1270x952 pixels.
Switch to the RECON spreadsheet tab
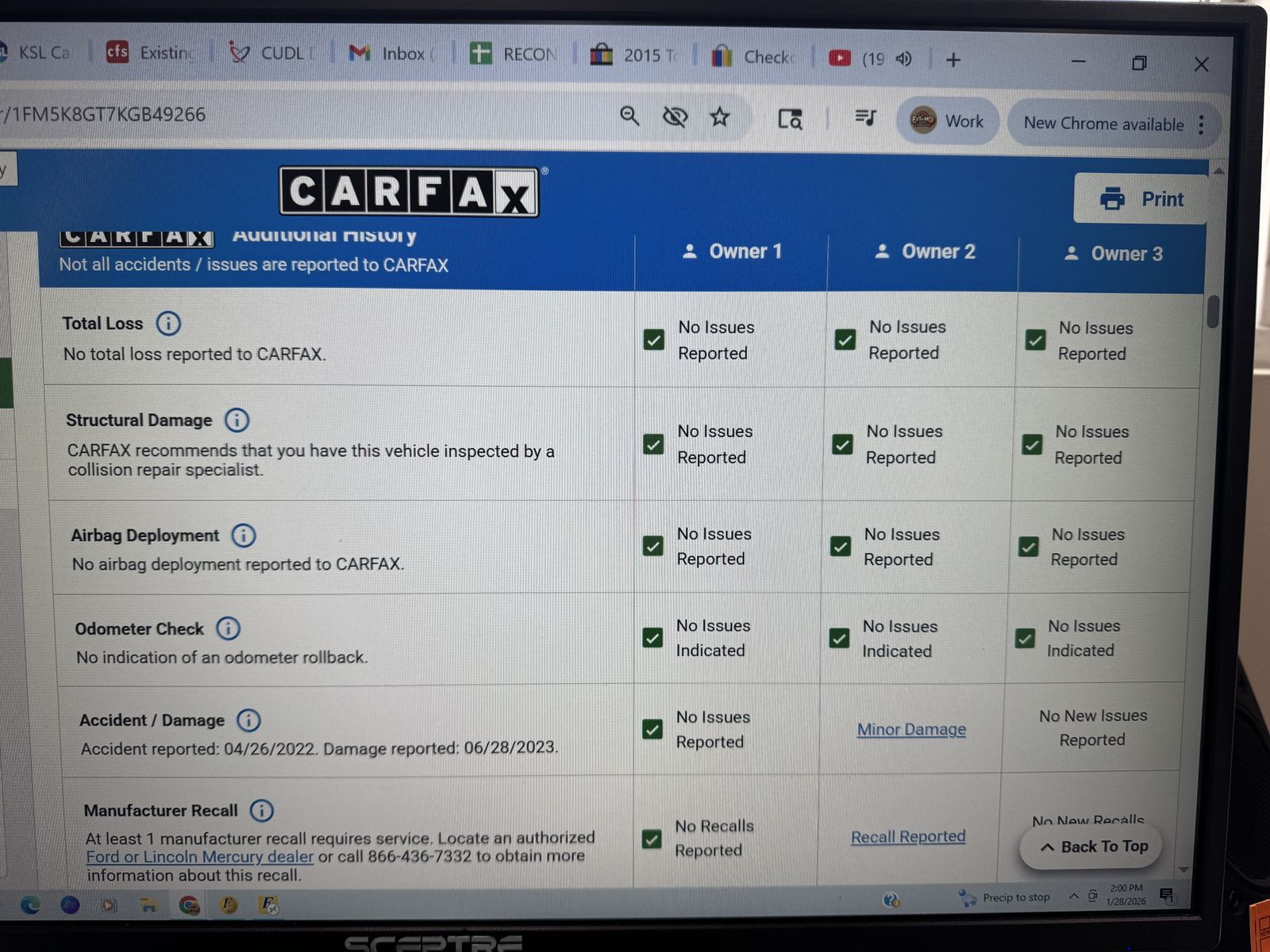point(514,55)
